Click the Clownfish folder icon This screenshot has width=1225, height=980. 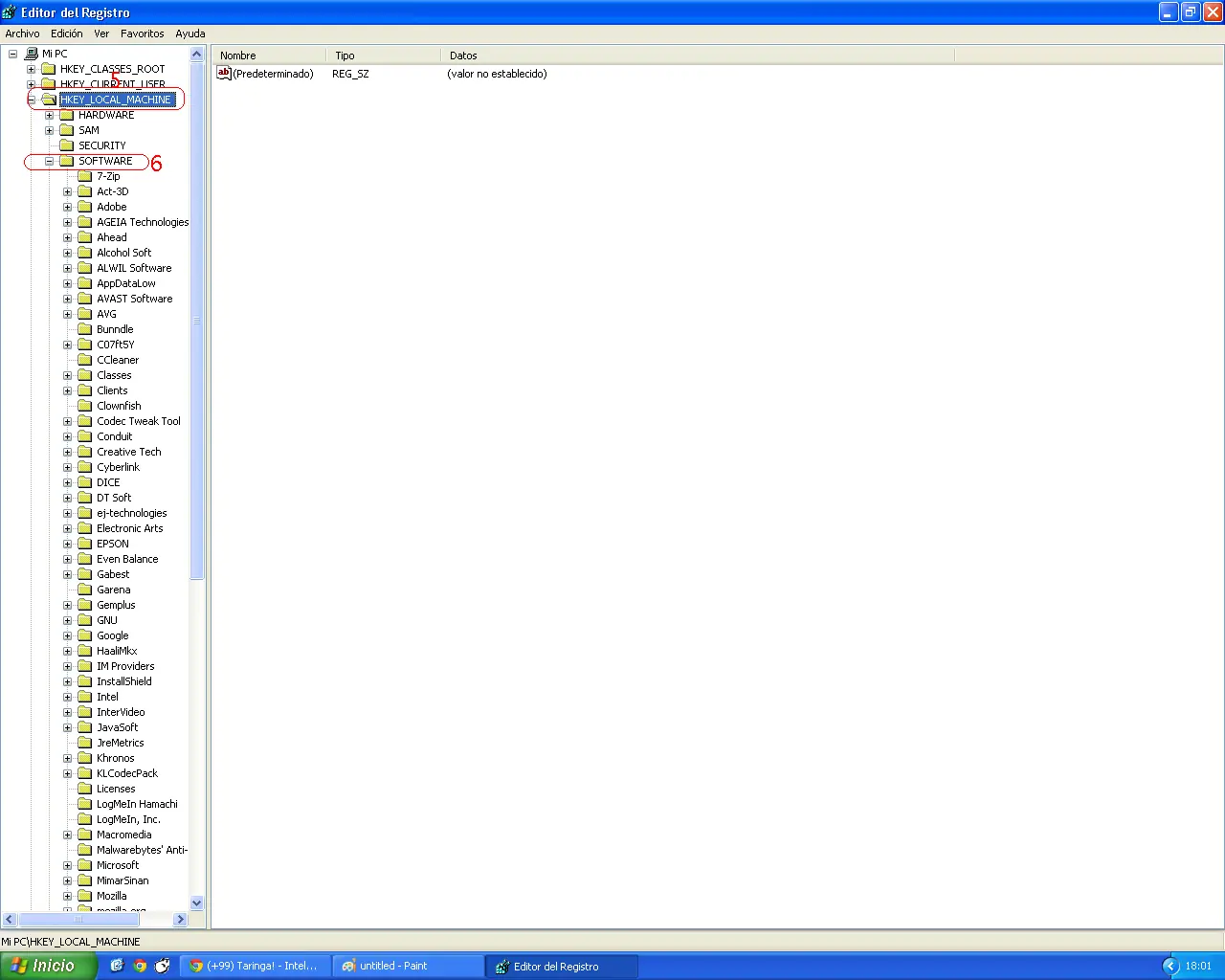85,406
